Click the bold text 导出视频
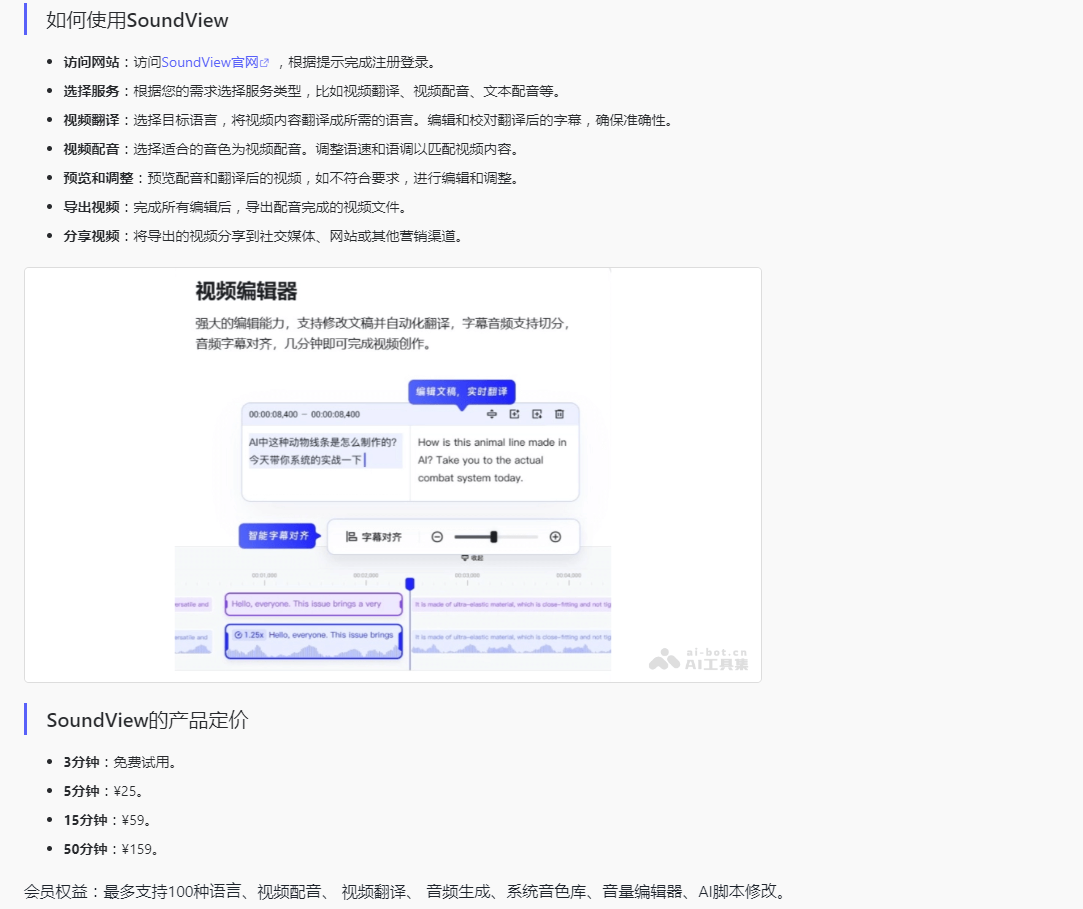This screenshot has height=909, width=1083. 91,207
